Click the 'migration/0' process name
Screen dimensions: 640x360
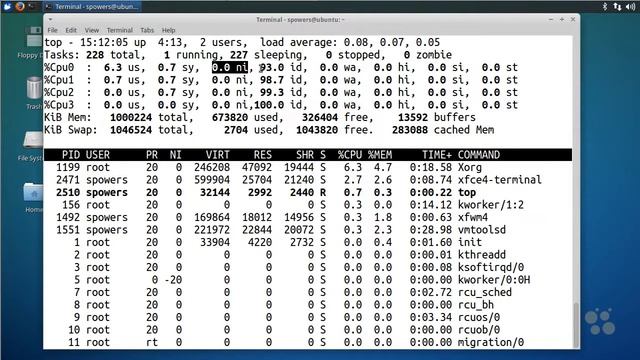tap(491, 342)
